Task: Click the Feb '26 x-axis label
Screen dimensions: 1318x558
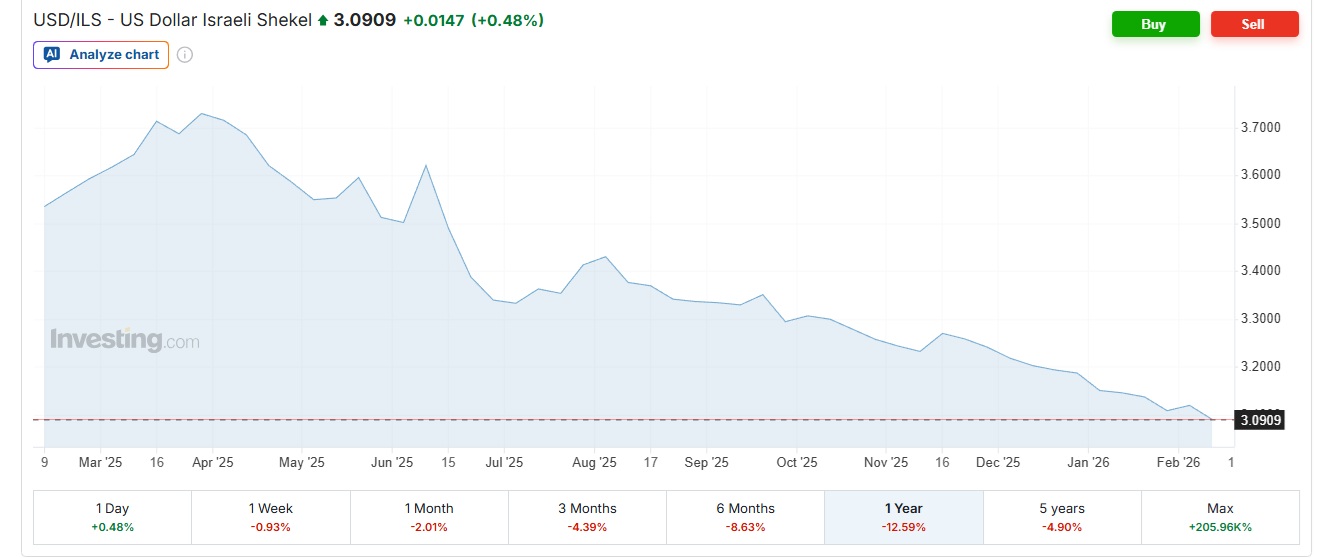Action: tap(1178, 463)
